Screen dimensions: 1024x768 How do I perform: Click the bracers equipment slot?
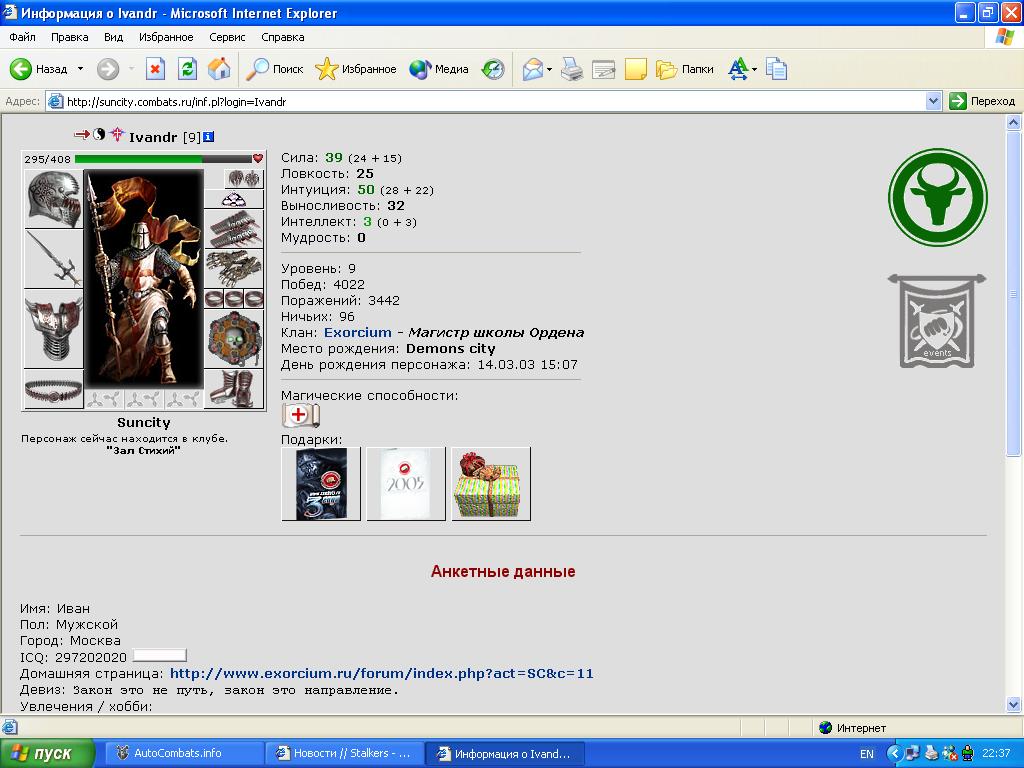[x=234, y=229]
